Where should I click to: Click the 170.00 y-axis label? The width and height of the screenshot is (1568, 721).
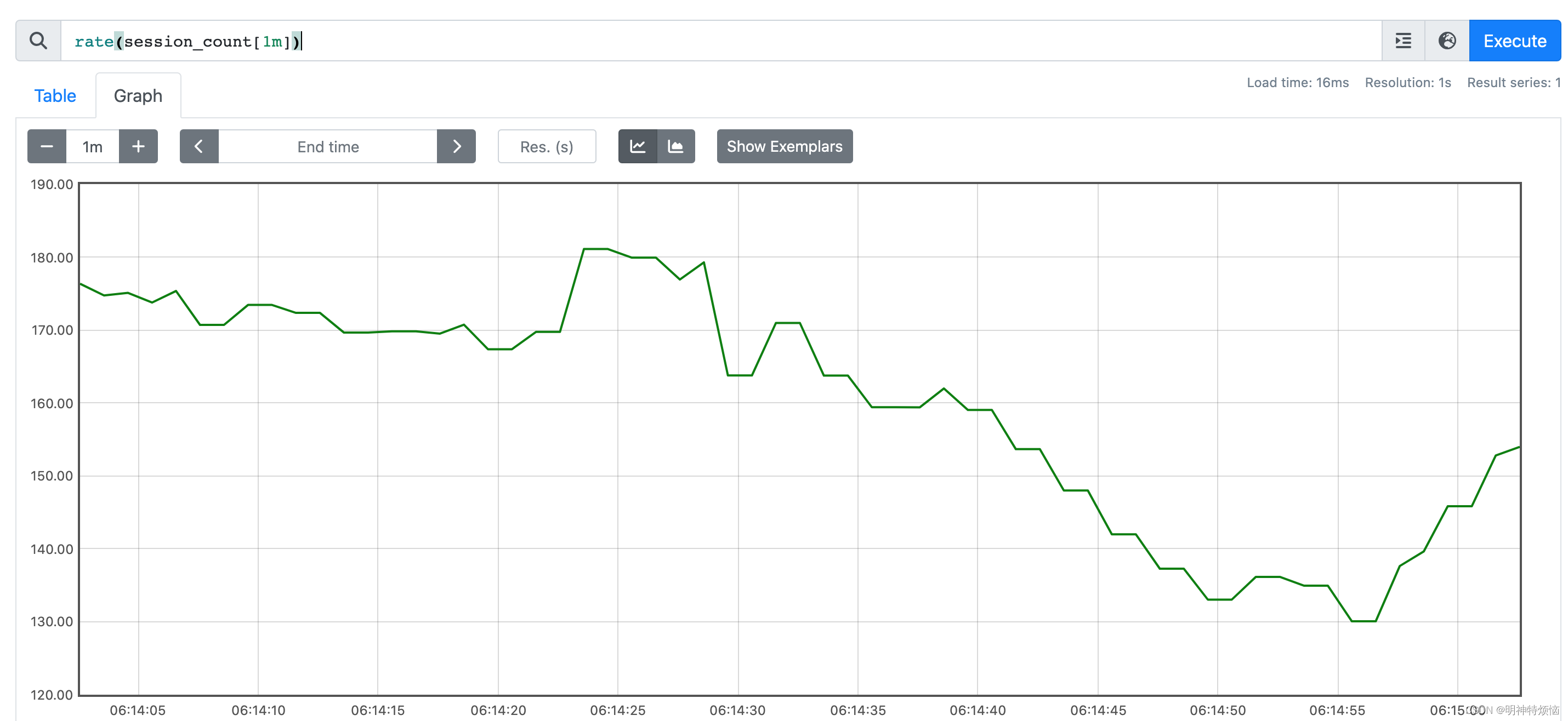coord(52,330)
